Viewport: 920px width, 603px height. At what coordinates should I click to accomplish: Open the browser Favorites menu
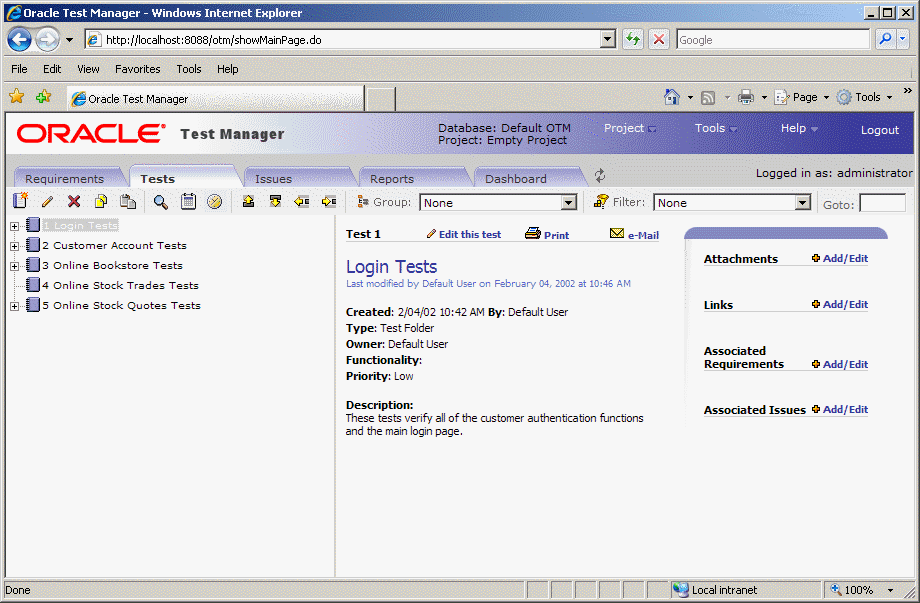pos(138,69)
